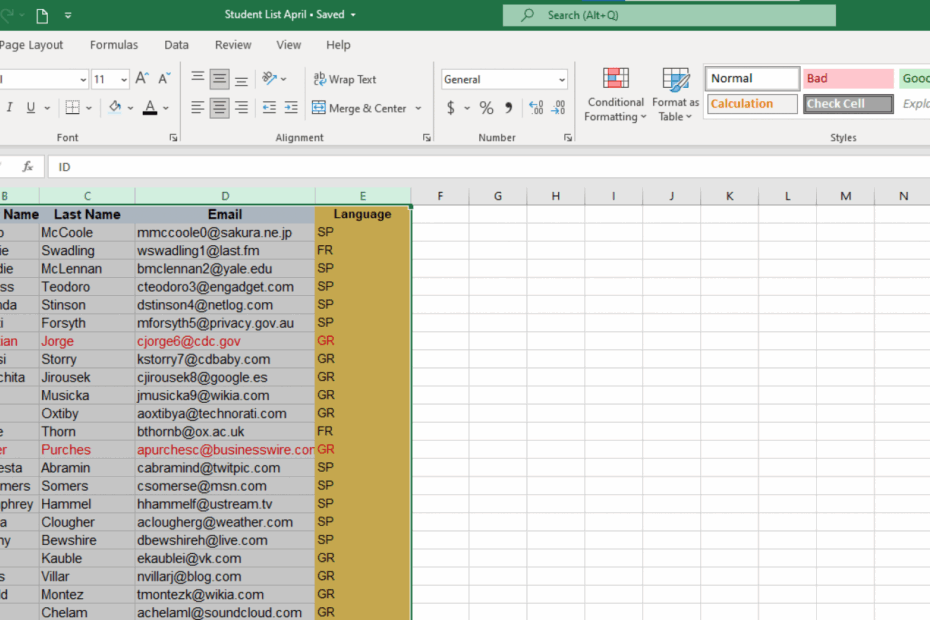Screen dimensions: 930x620
Task: Click Merge & Center button
Action: click(x=359, y=108)
